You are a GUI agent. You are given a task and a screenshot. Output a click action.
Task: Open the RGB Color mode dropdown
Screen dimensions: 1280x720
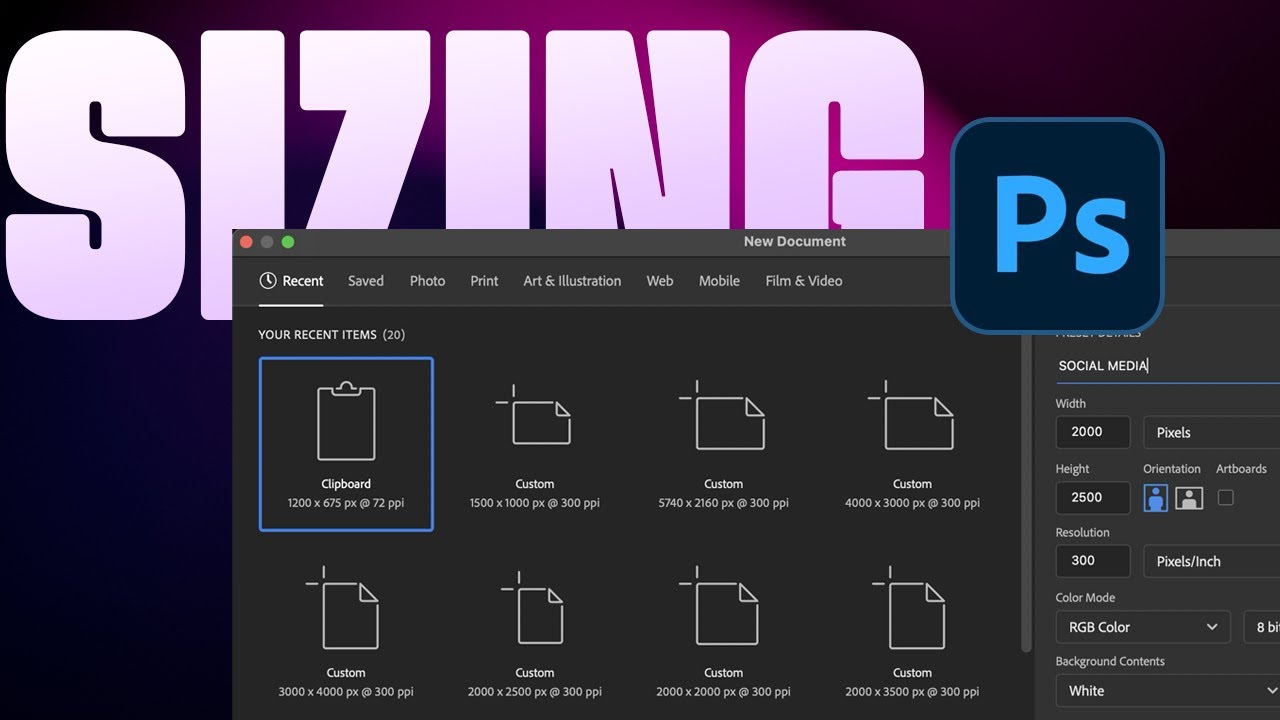pos(1143,627)
